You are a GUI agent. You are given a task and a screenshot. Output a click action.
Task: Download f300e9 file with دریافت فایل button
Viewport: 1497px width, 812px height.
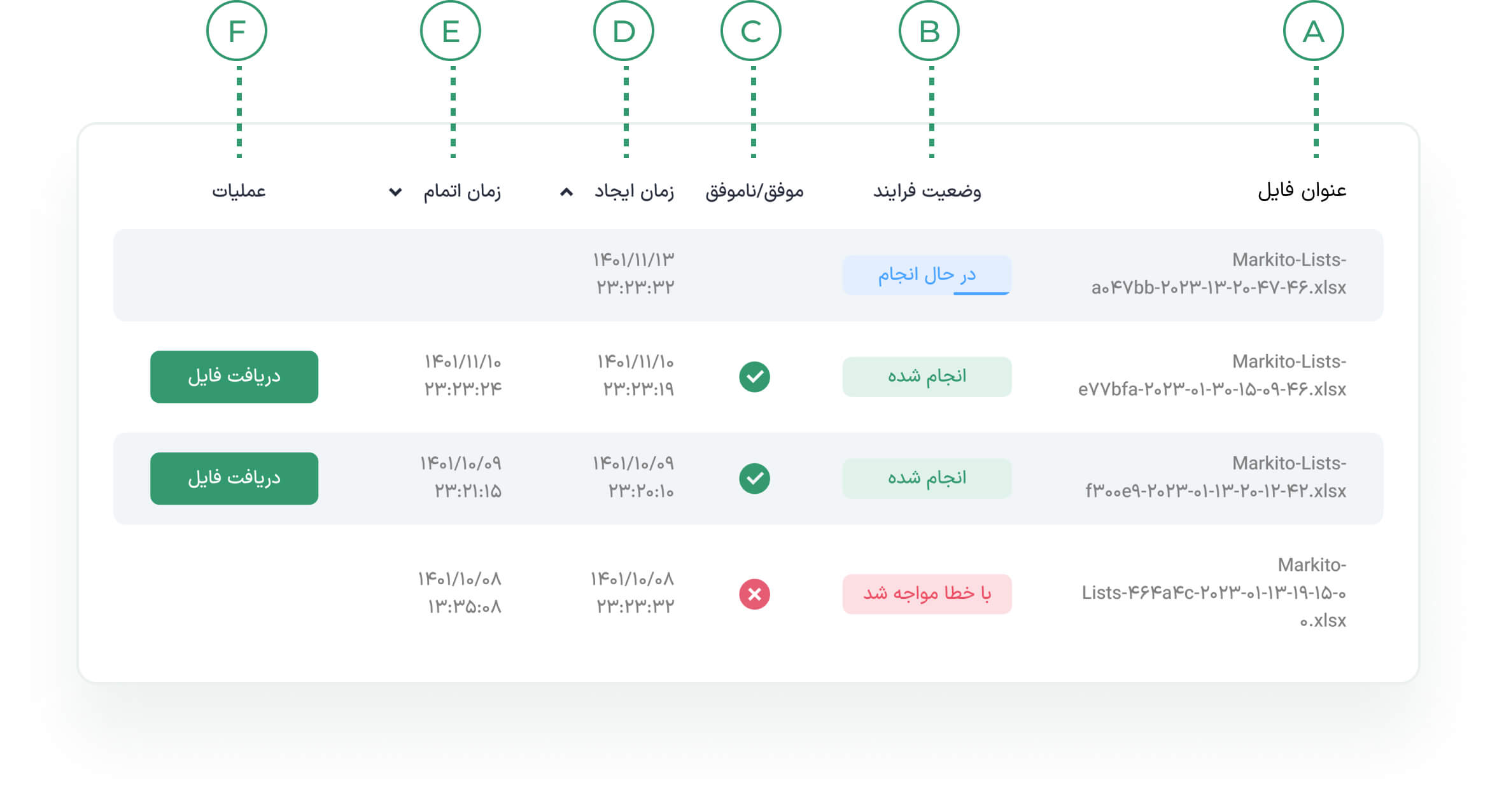(x=234, y=479)
